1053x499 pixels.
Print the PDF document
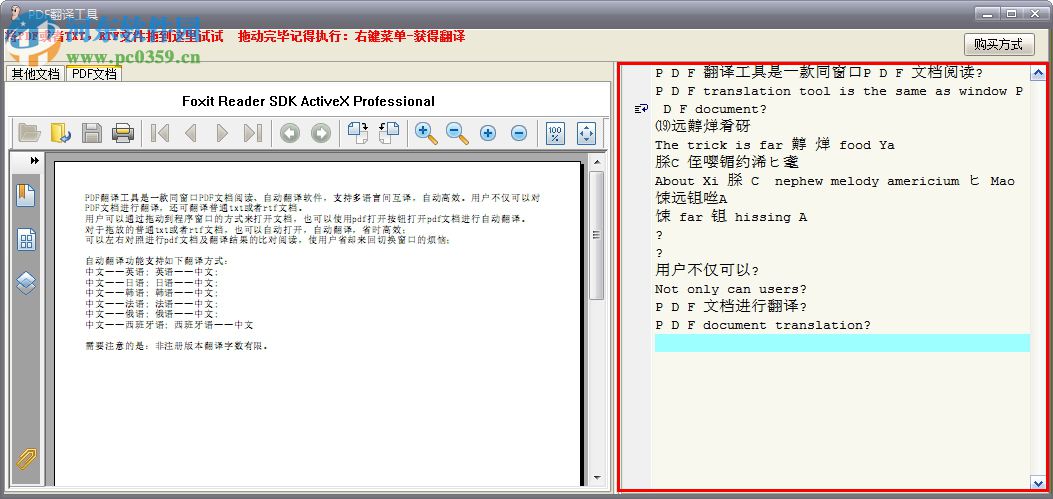point(123,133)
